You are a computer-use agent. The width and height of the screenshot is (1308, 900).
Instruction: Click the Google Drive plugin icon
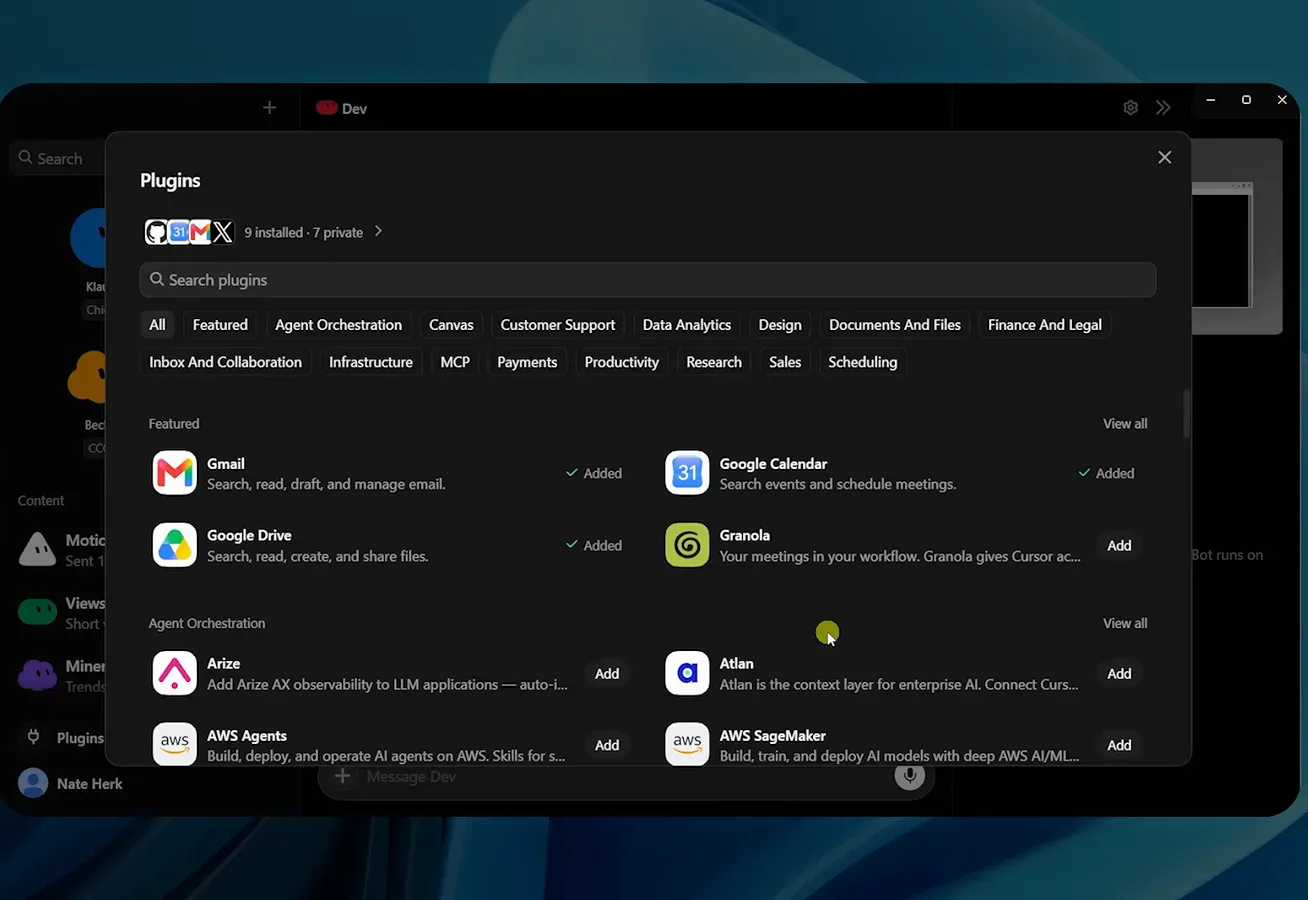[x=174, y=545]
